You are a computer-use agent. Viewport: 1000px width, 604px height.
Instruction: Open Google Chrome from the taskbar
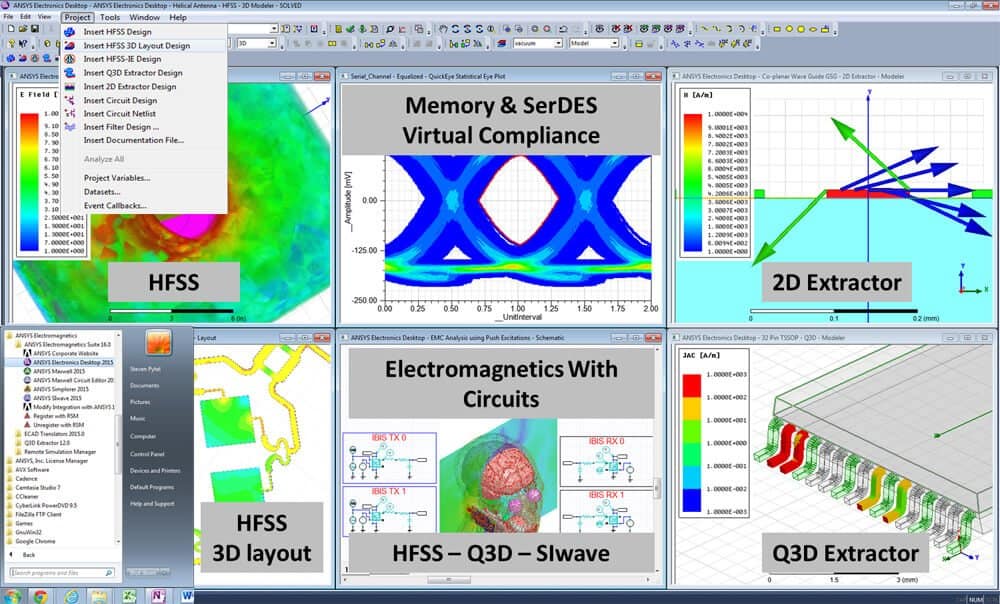(40, 598)
